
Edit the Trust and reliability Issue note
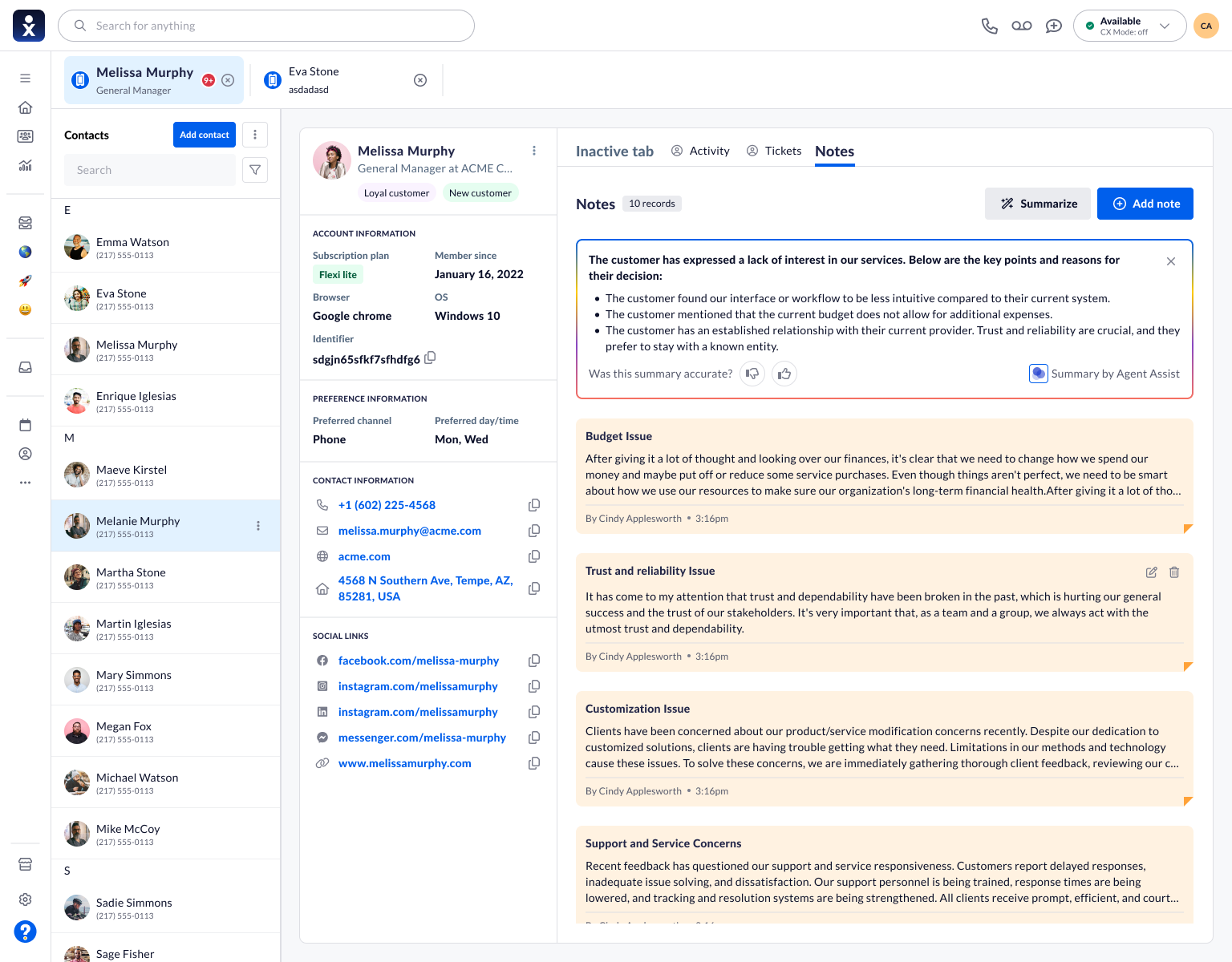(x=1152, y=572)
